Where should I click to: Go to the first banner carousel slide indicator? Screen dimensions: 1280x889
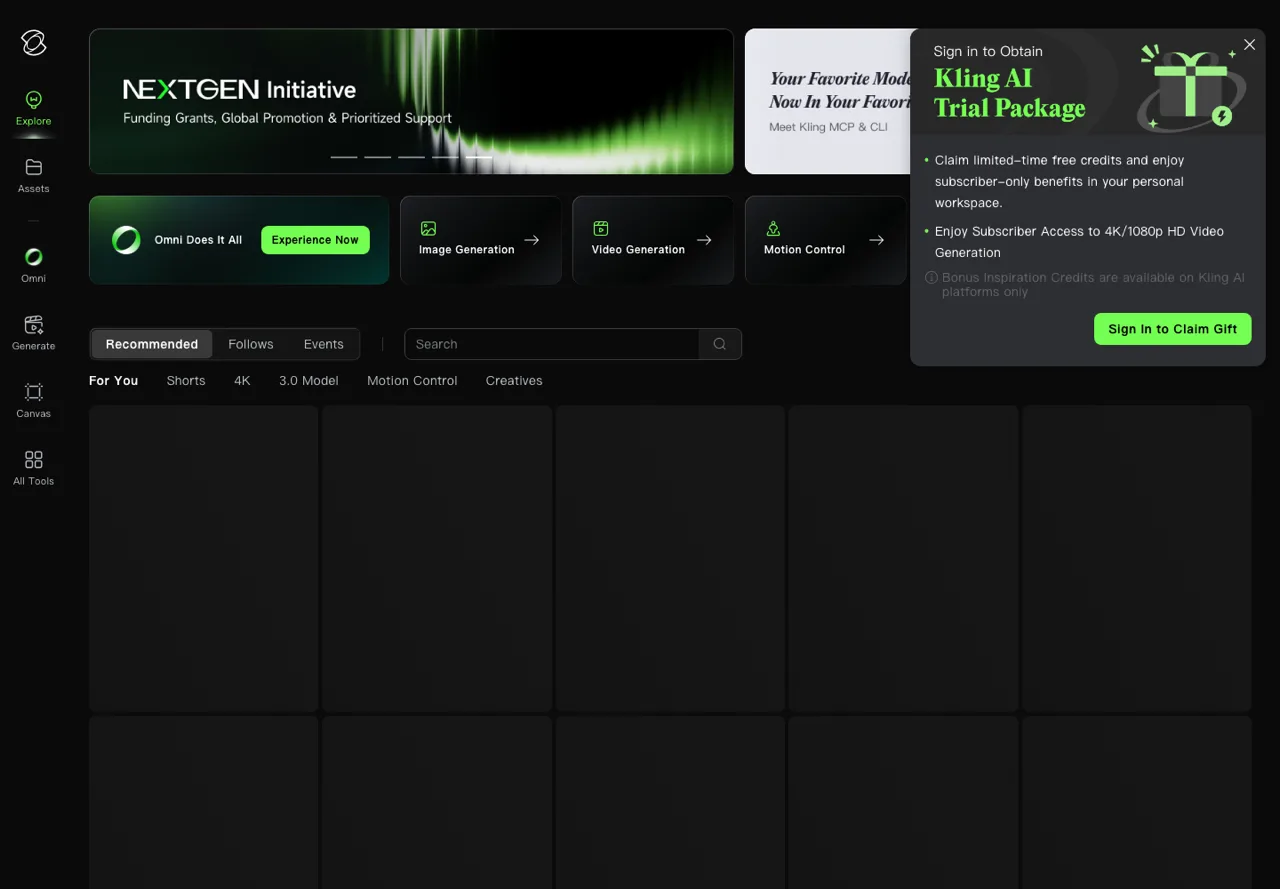(x=344, y=157)
